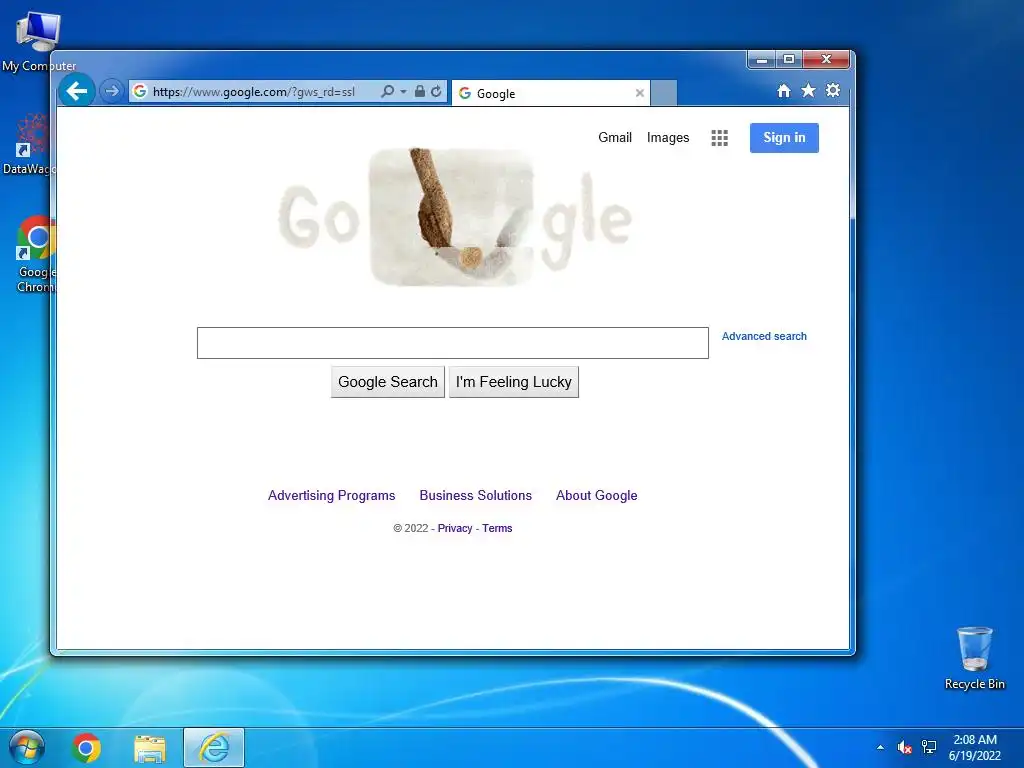Close the Internet Explorer window

click(x=826, y=59)
